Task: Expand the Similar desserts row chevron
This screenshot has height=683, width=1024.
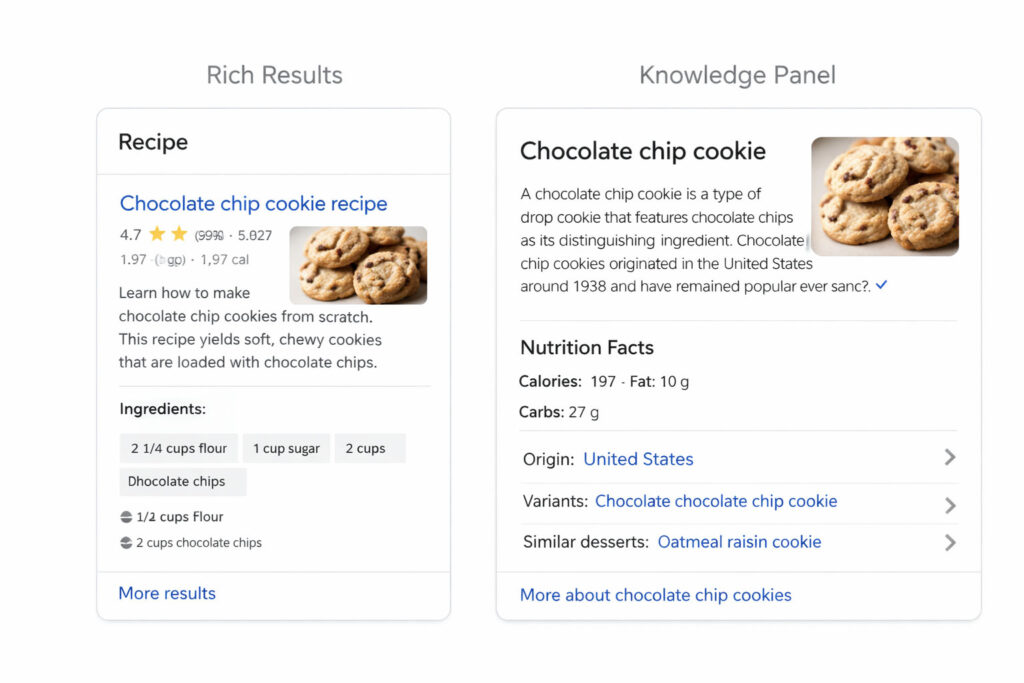Action: 950,543
